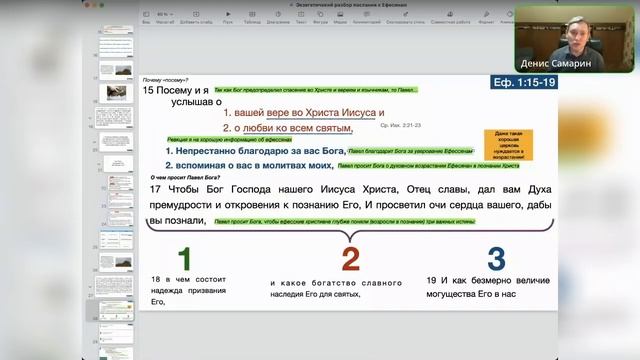Screen dimensions: 640x360
Task: Select the line 'вашей вере во Христа Иисуса и'
Action: [304, 113]
